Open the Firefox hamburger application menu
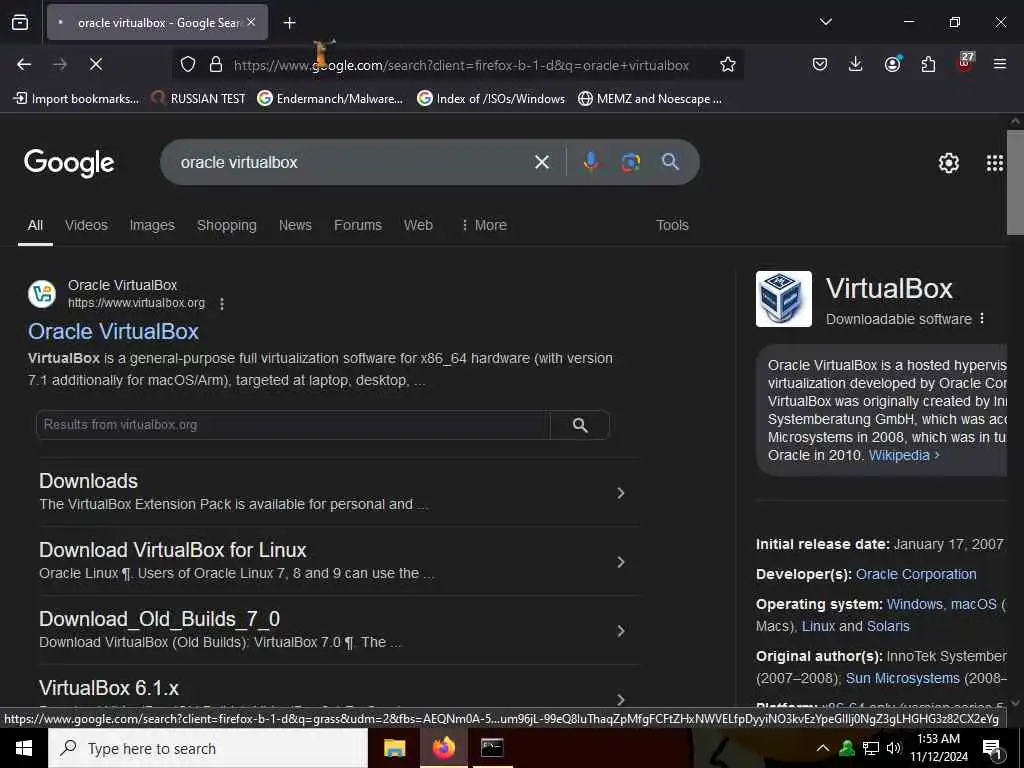Screen dimensions: 1024x768 point(1000,64)
